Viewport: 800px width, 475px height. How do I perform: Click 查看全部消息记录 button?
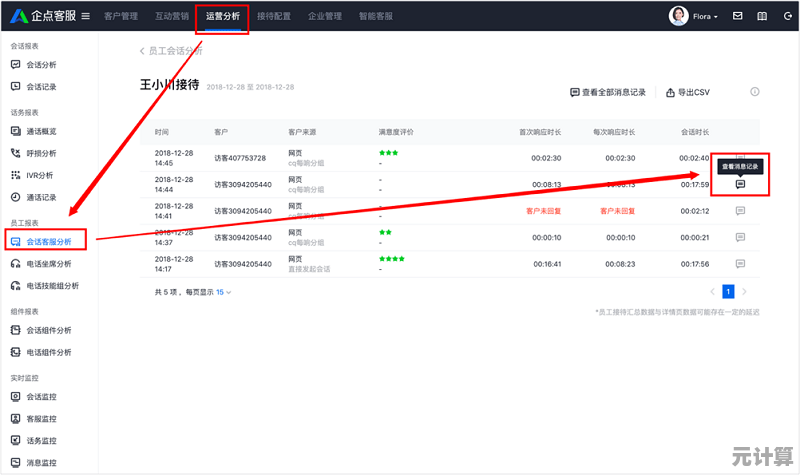coord(610,92)
